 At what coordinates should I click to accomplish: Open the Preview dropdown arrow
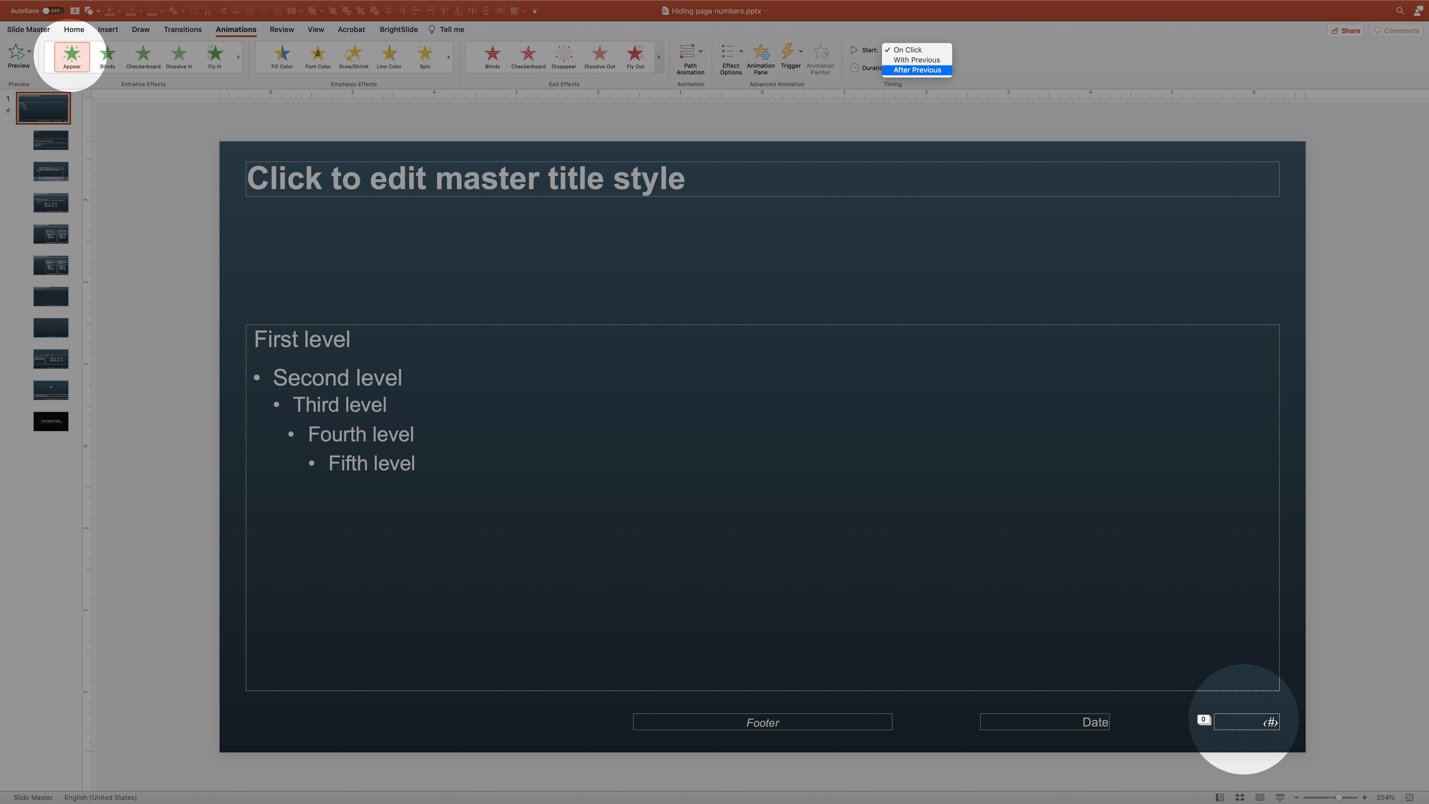pos(29,52)
